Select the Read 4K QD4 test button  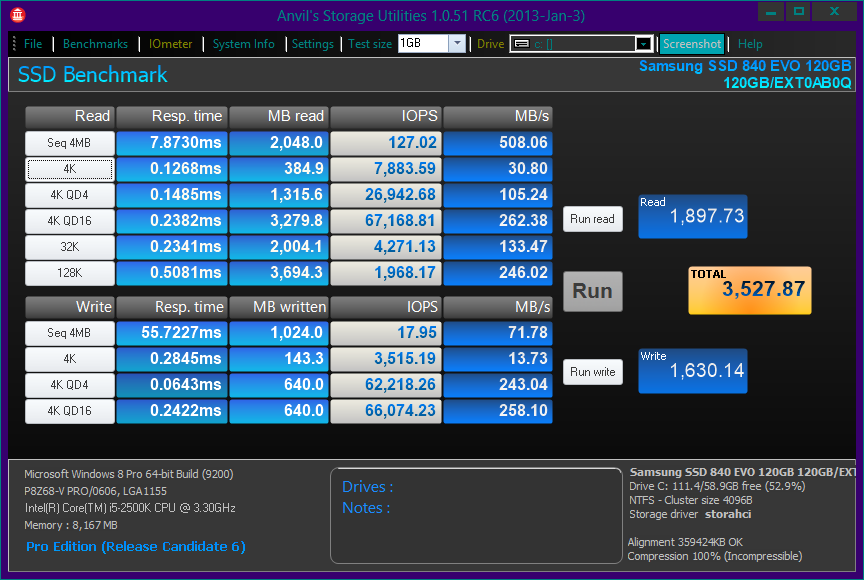click(69, 195)
